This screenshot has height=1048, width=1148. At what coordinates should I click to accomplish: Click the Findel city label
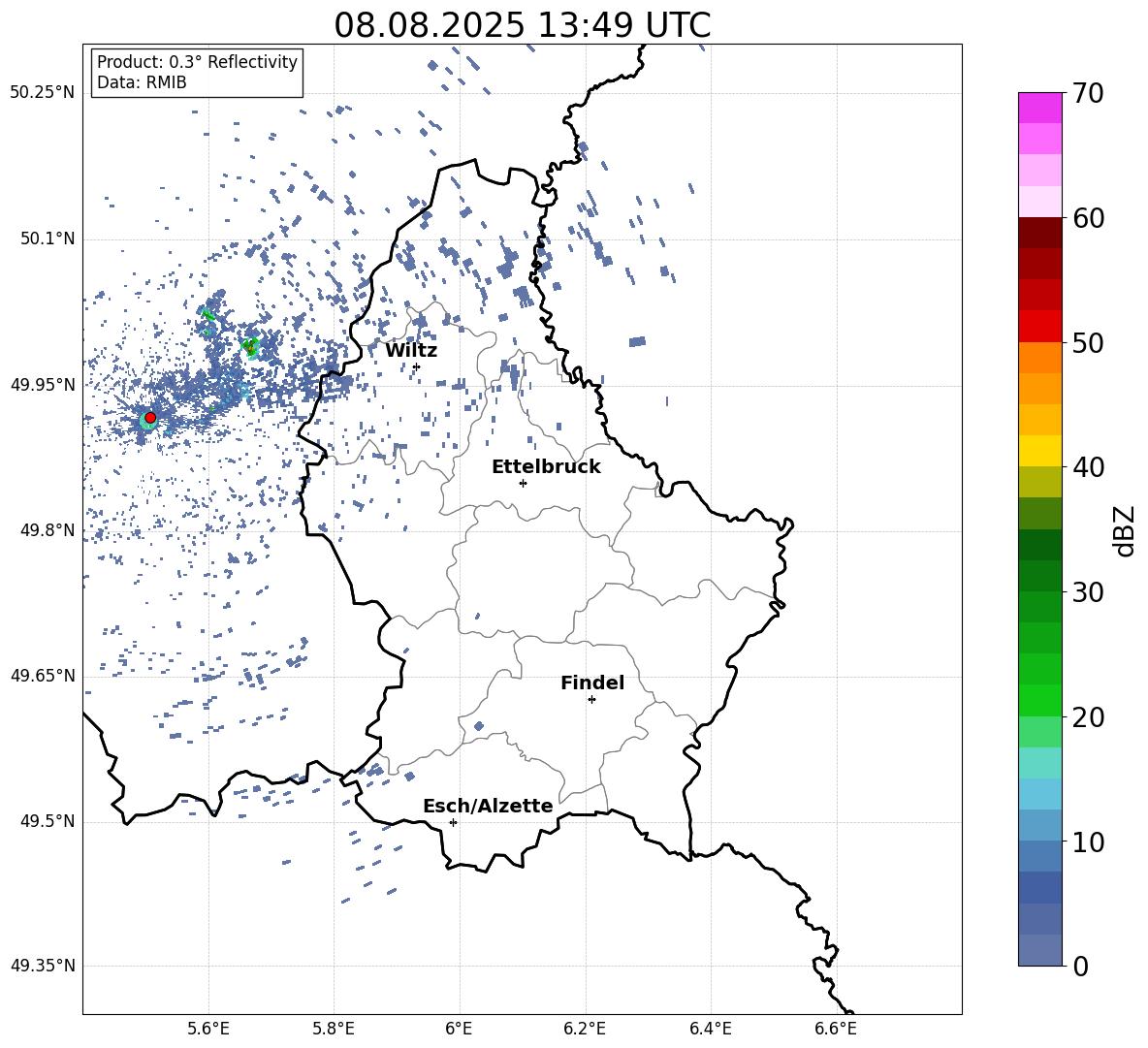pyautogui.click(x=592, y=683)
